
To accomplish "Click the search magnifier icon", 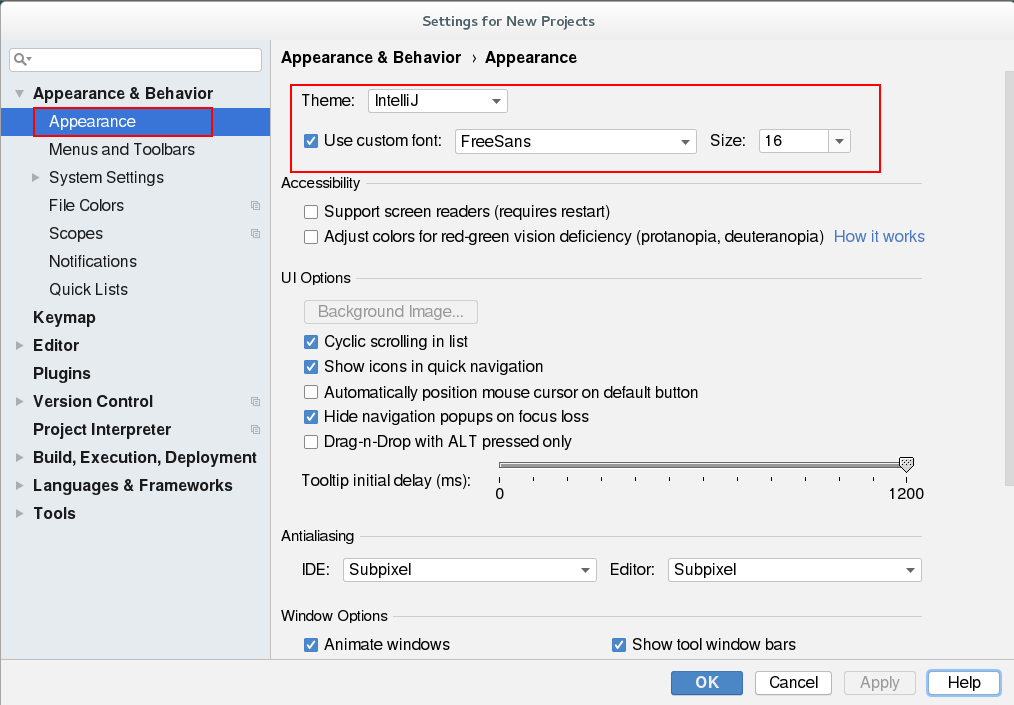I will (22, 60).
